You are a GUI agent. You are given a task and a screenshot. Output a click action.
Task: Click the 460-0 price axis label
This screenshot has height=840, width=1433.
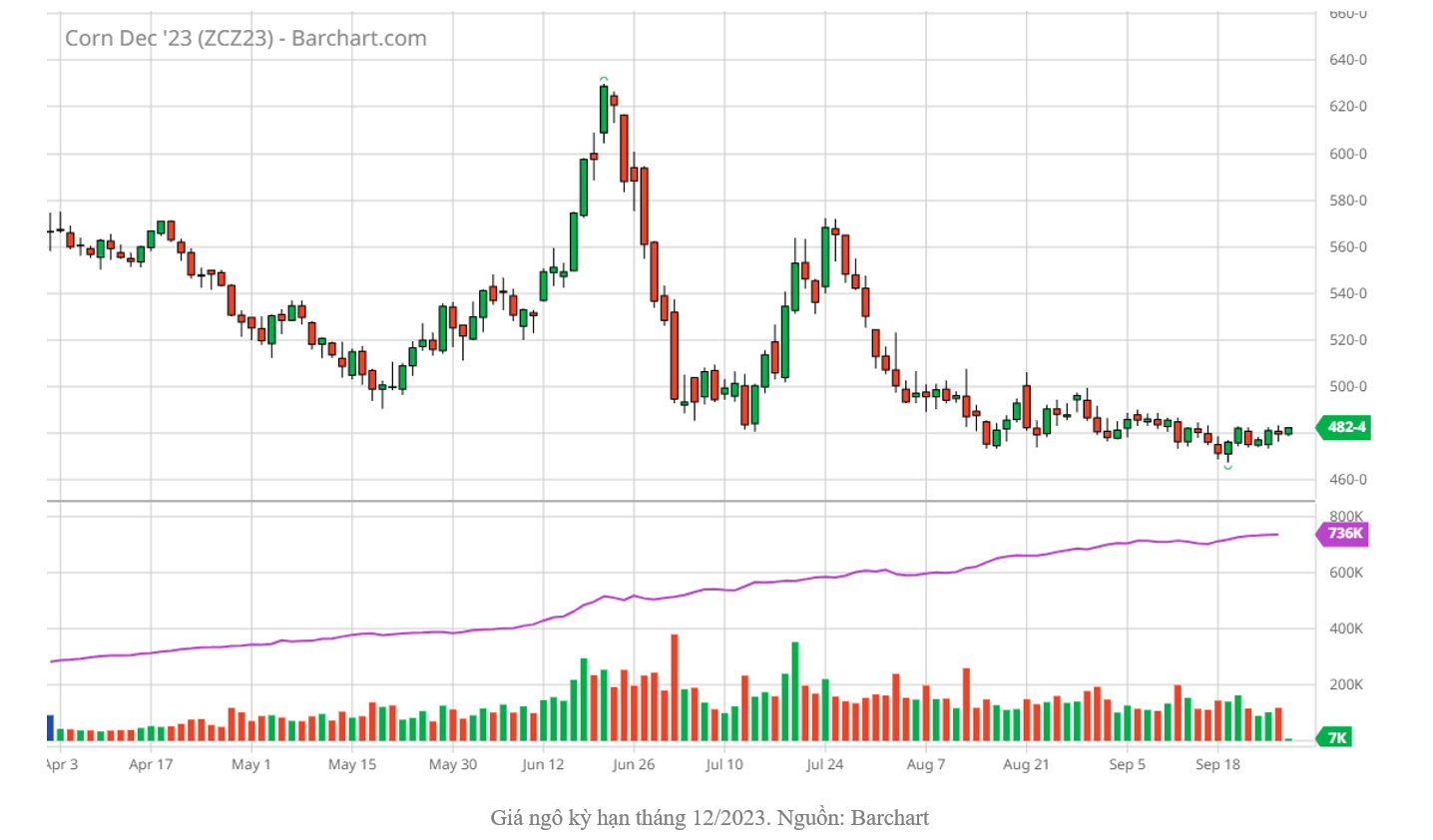pyautogui.click(x=1348, y=480)
